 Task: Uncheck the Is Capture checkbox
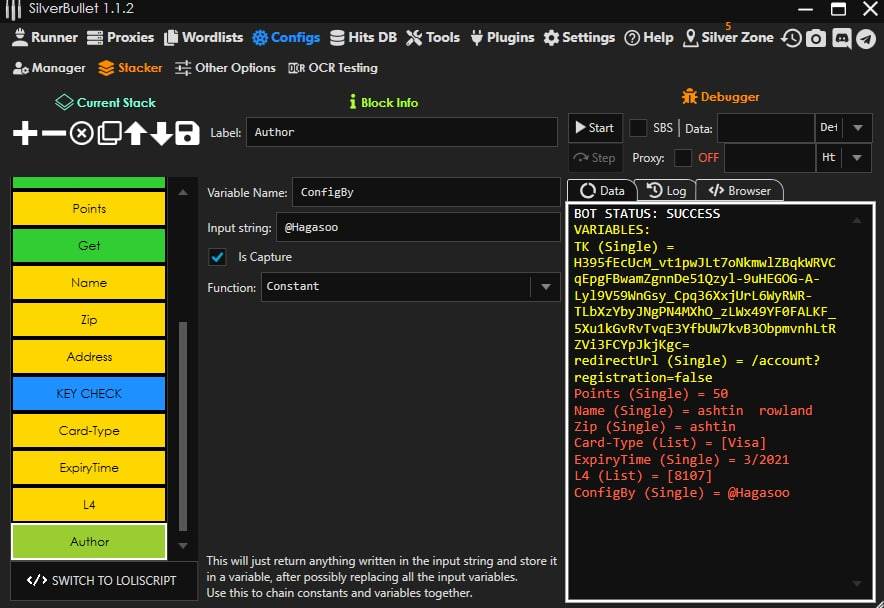217,257
